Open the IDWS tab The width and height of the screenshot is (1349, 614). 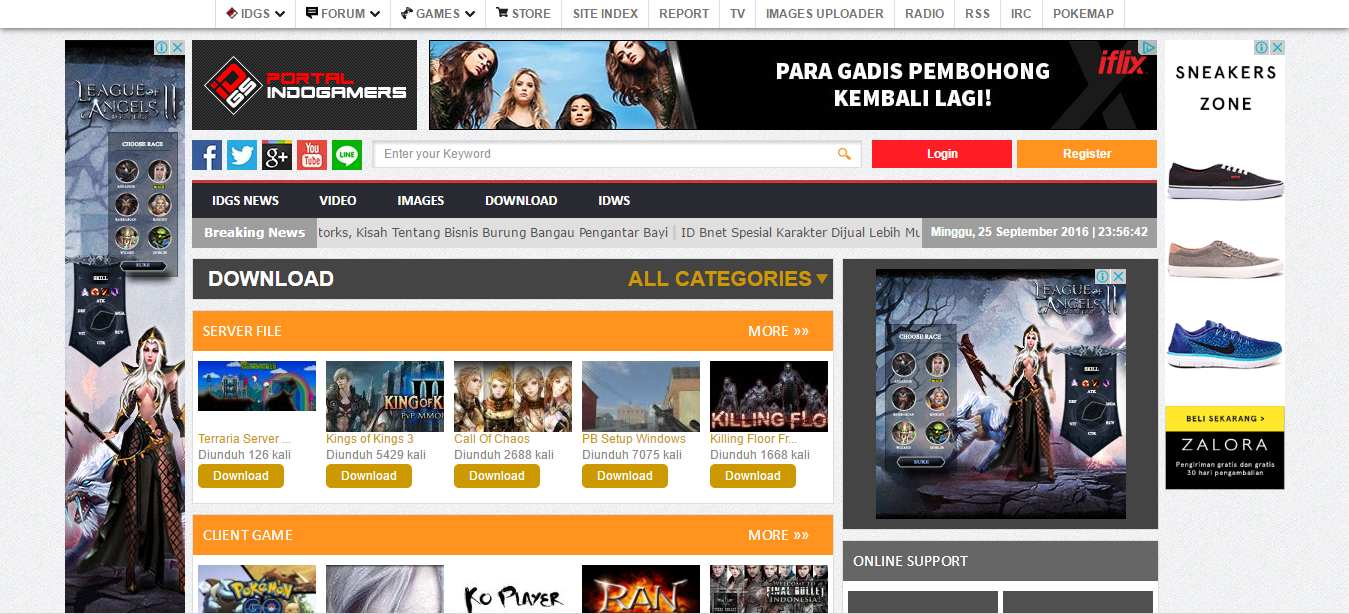[614, 200]
